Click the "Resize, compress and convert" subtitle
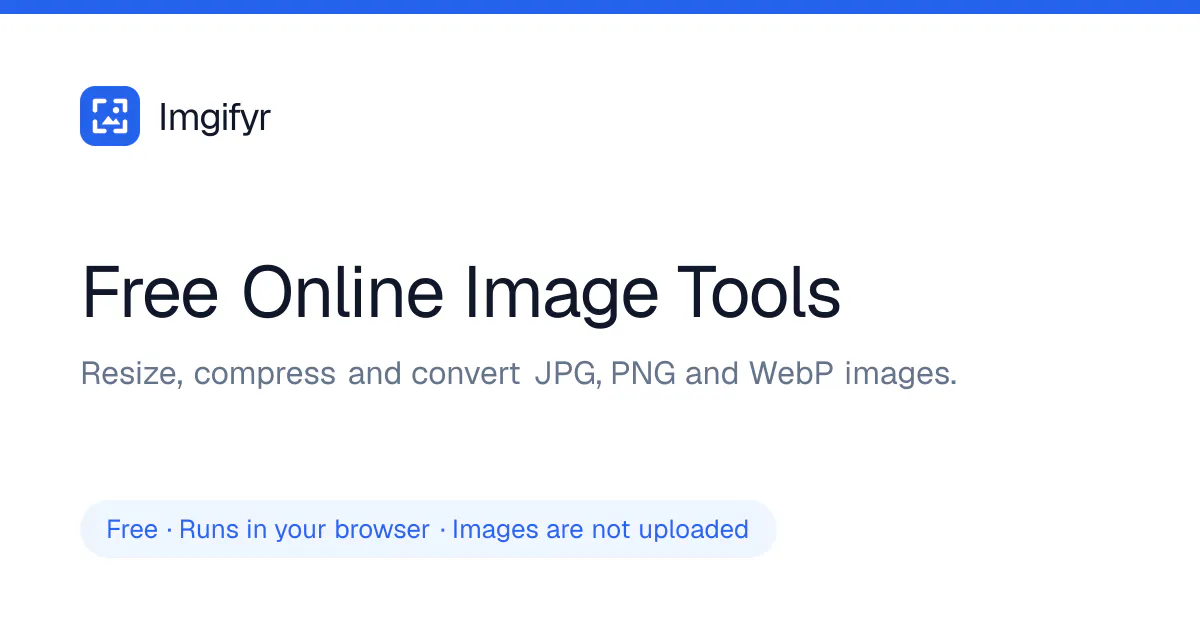Screen dimensions: 1200x630 pyautogui.click(x=519, y=374)
